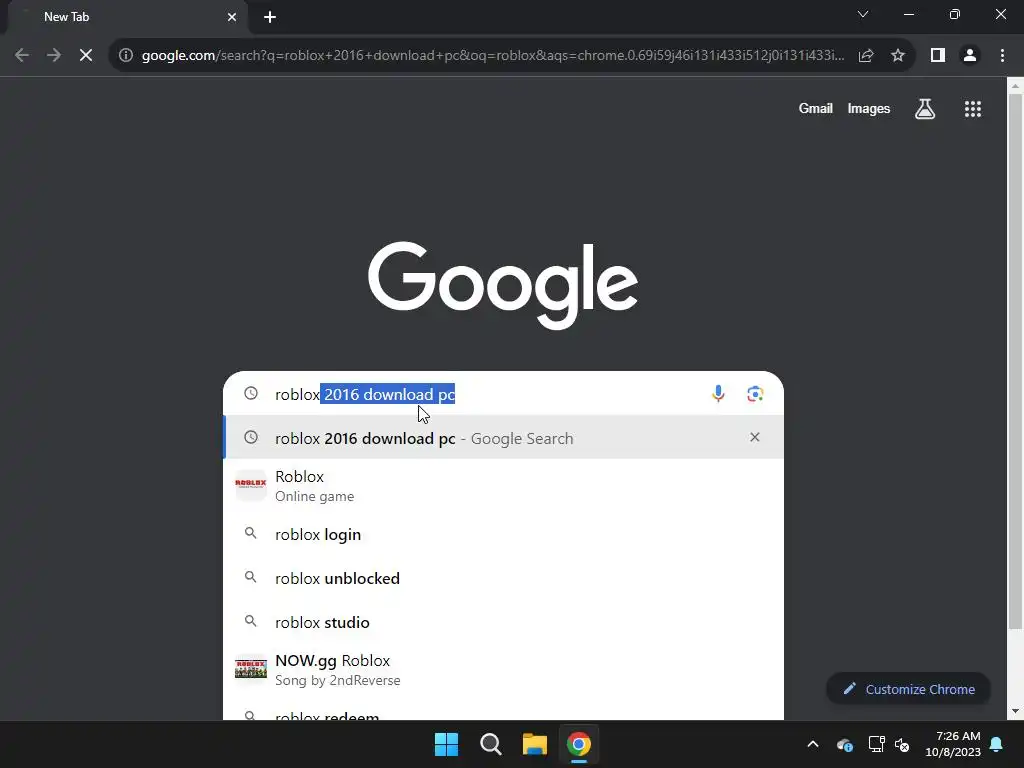Open Search Labs flask icon
Viewport: 1024px width, 768px height.
[x=925, y=108]
